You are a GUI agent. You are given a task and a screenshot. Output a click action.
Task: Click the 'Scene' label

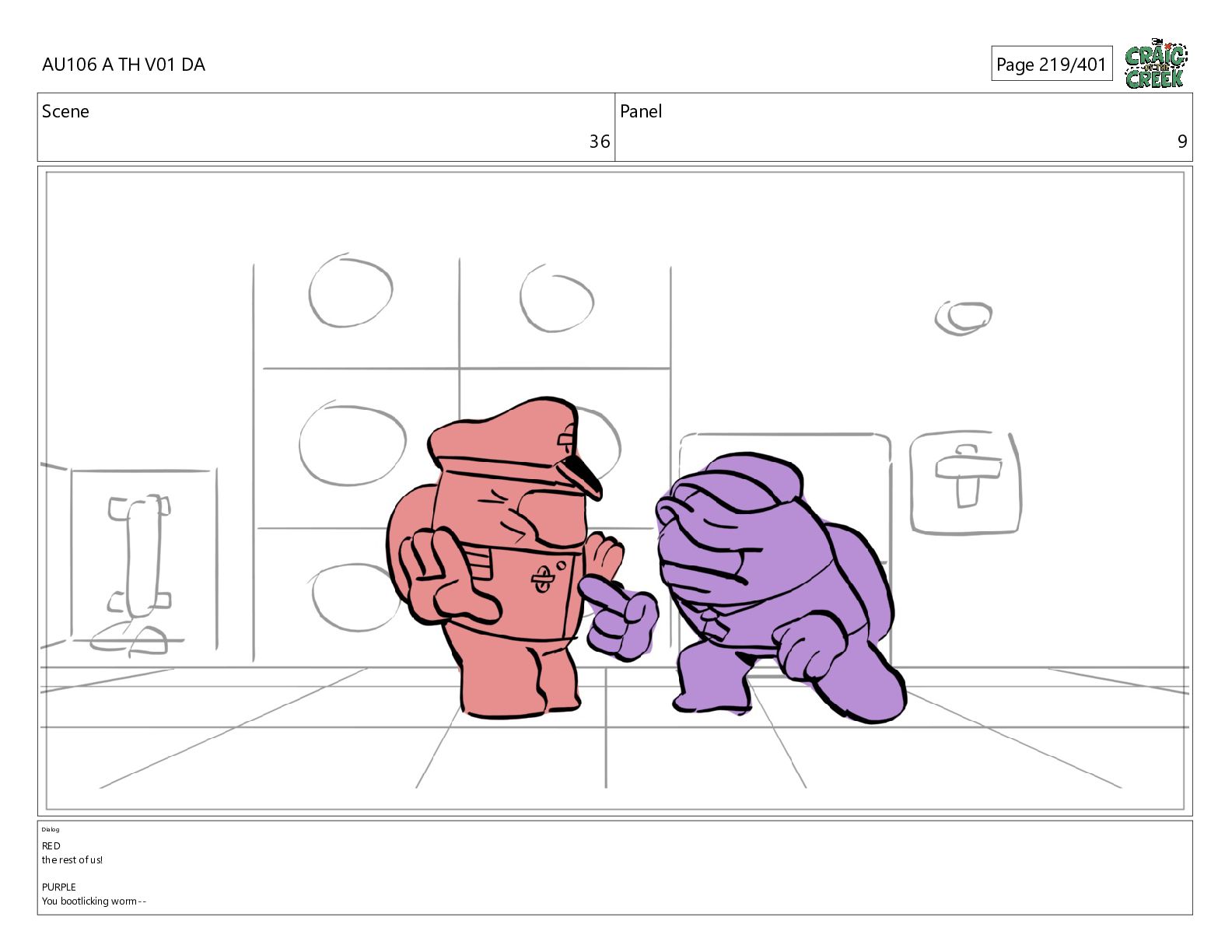point(65,111)
